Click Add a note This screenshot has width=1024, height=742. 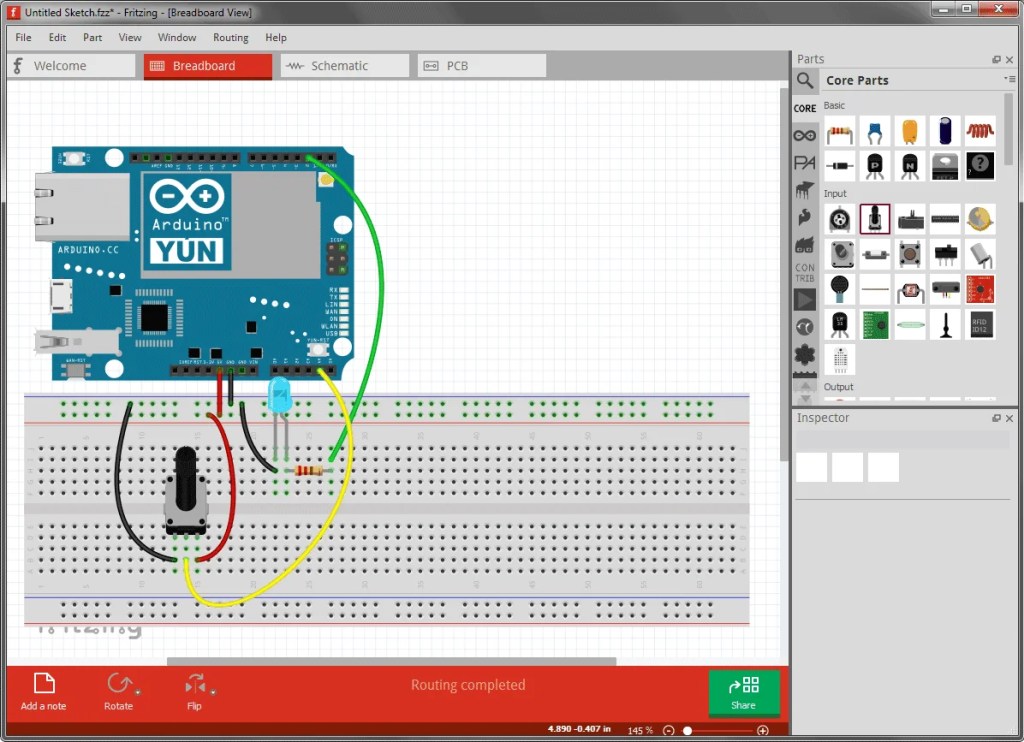[x=42, y=690]
